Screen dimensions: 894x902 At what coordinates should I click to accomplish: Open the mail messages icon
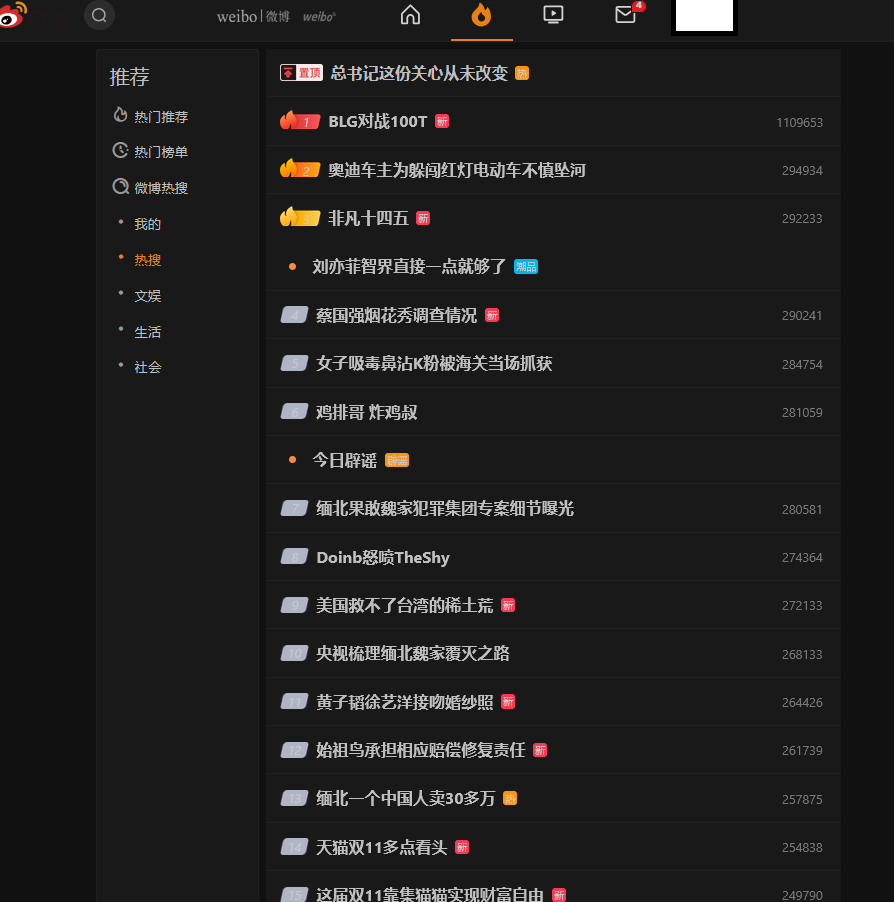(625, 14)
